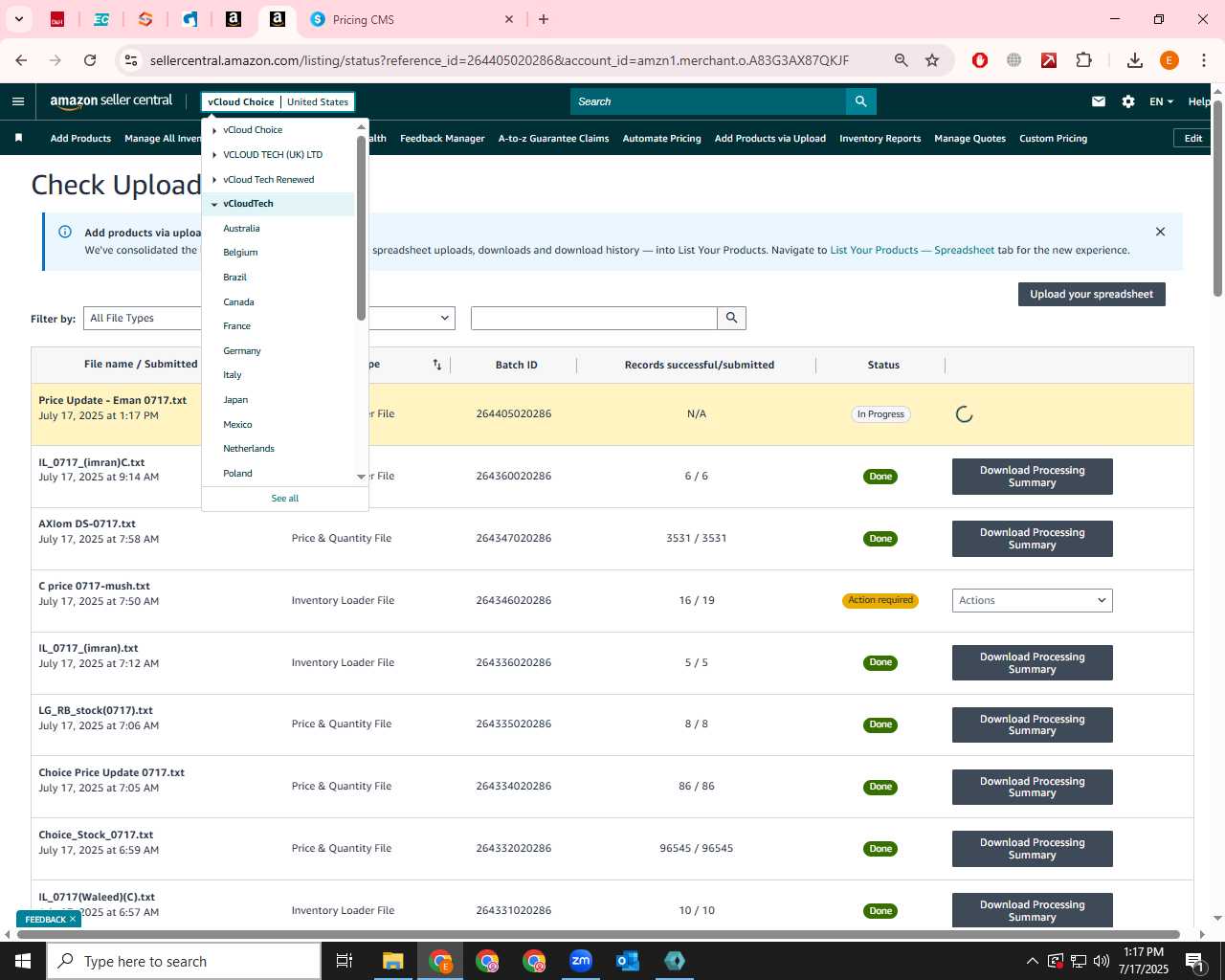Click the browser zoom magnifier icon
The image size is (1225, 980).
click(x=901, y=60)
